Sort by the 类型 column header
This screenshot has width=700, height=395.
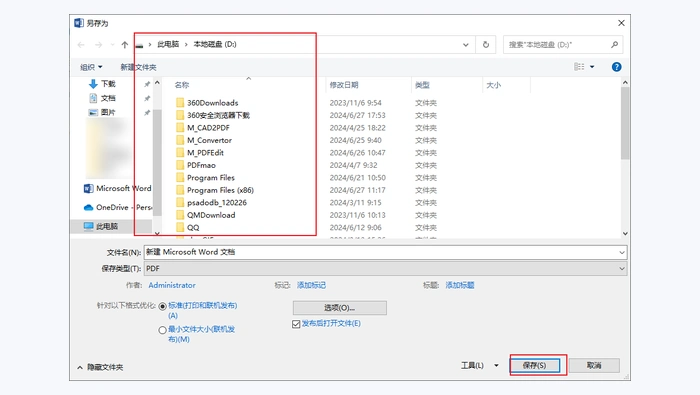pos(422,85)
